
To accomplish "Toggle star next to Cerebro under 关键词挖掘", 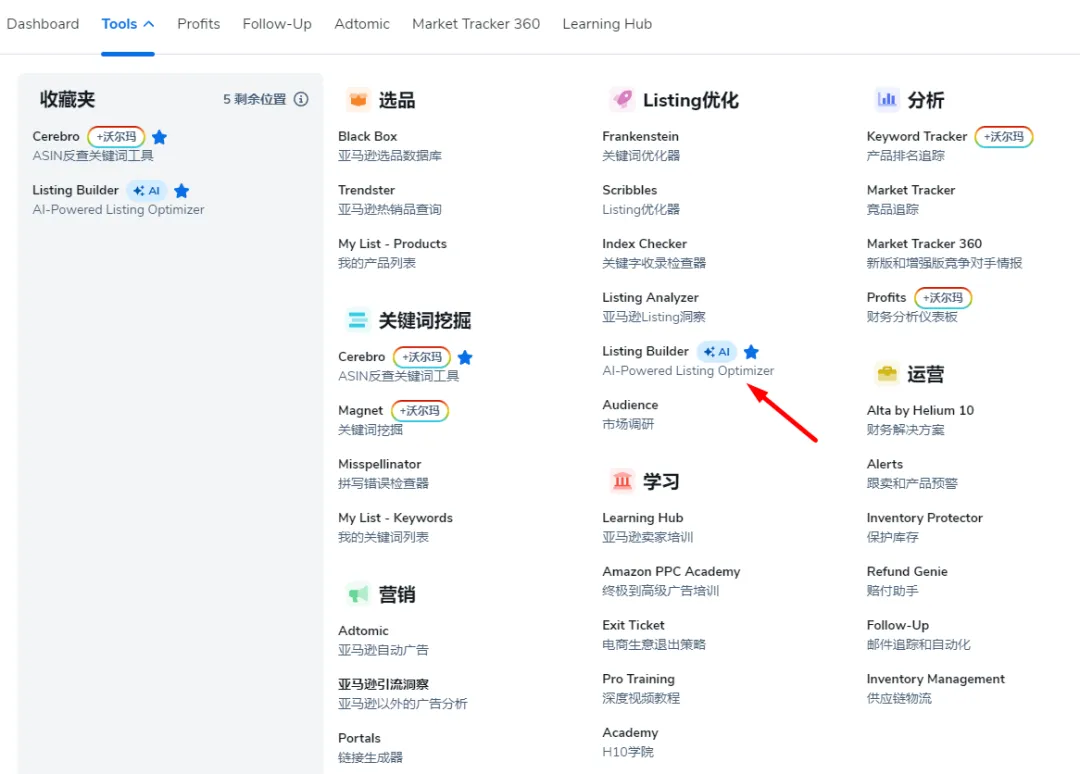I will click(x=465, y=357).
